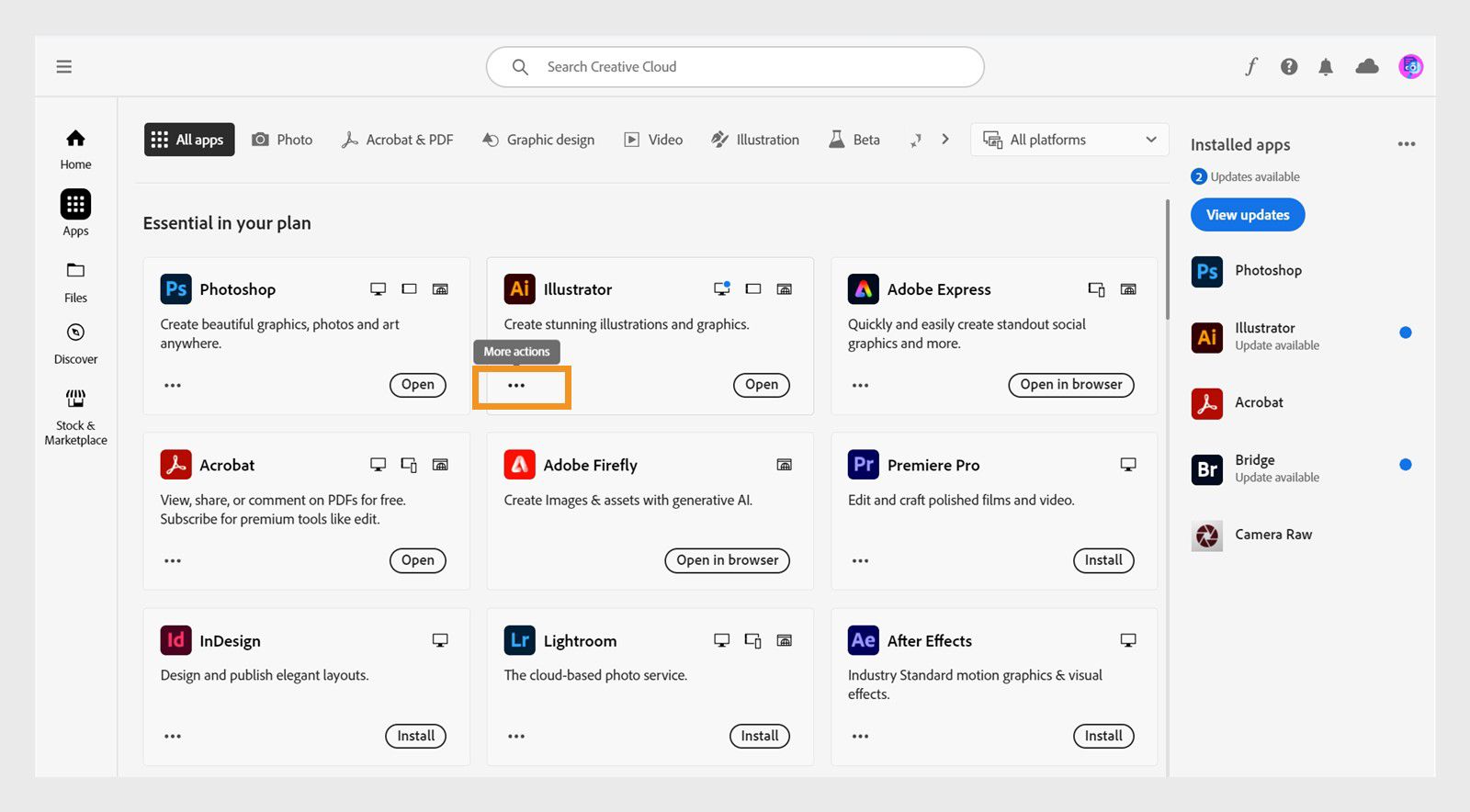The width and height of the screenshot is (1470, 812).
Task: Open Illustrator card more actions
Action: click(x=516, y=386)
